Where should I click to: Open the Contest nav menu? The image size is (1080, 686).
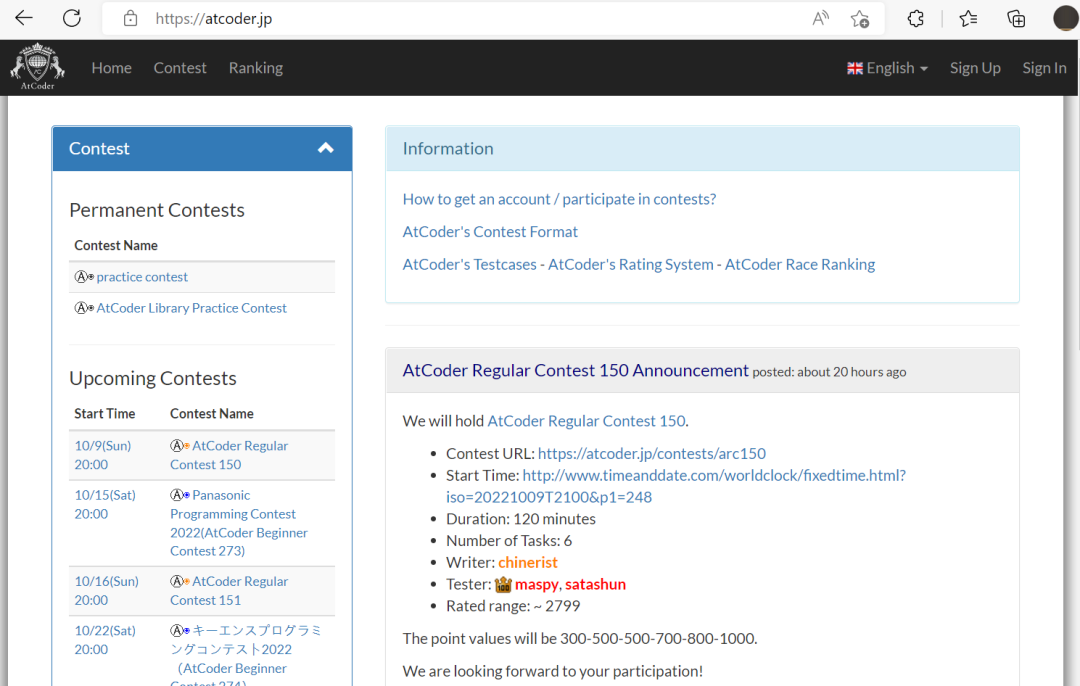[x=180, y=68]
